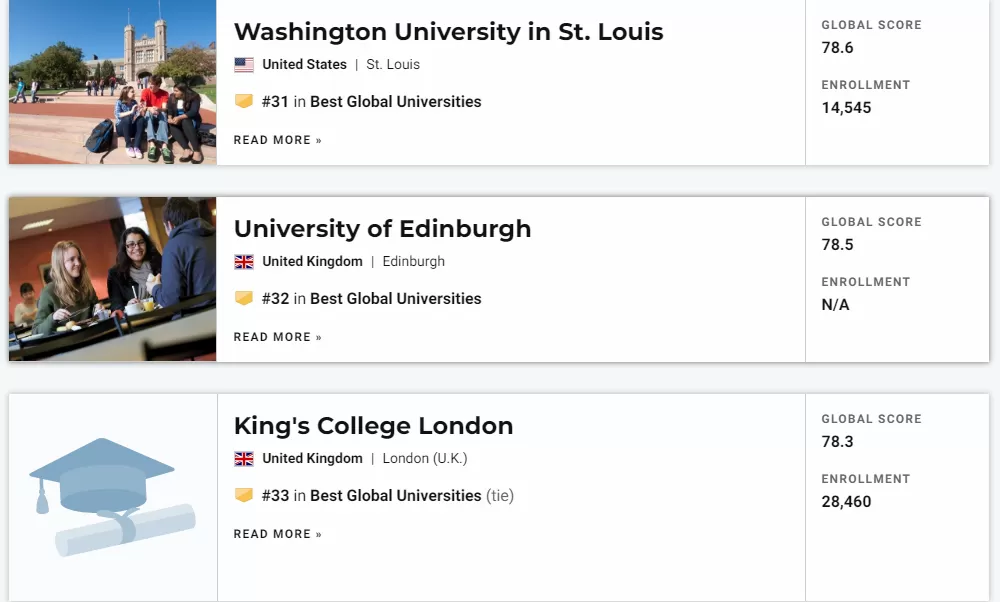Click University of Edinburgh students photo thumbnail
Image resolution: width=1000 pixels, height=602 pixels.
pyautogui.click(x=112, y=279)
